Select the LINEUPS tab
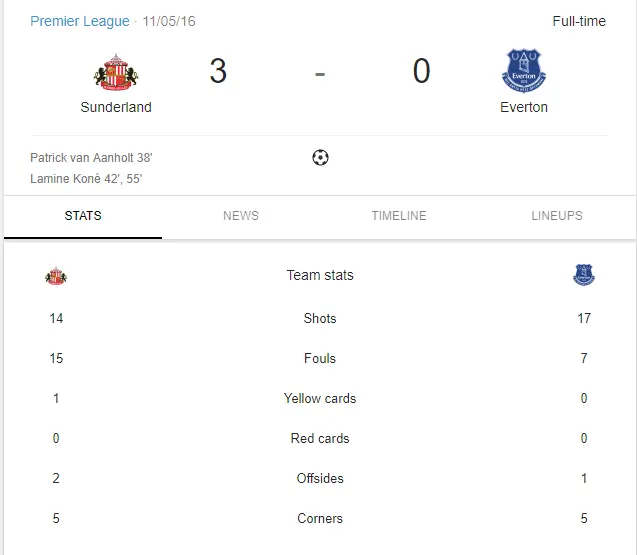637x555 pixels. [x=557, y=216]
